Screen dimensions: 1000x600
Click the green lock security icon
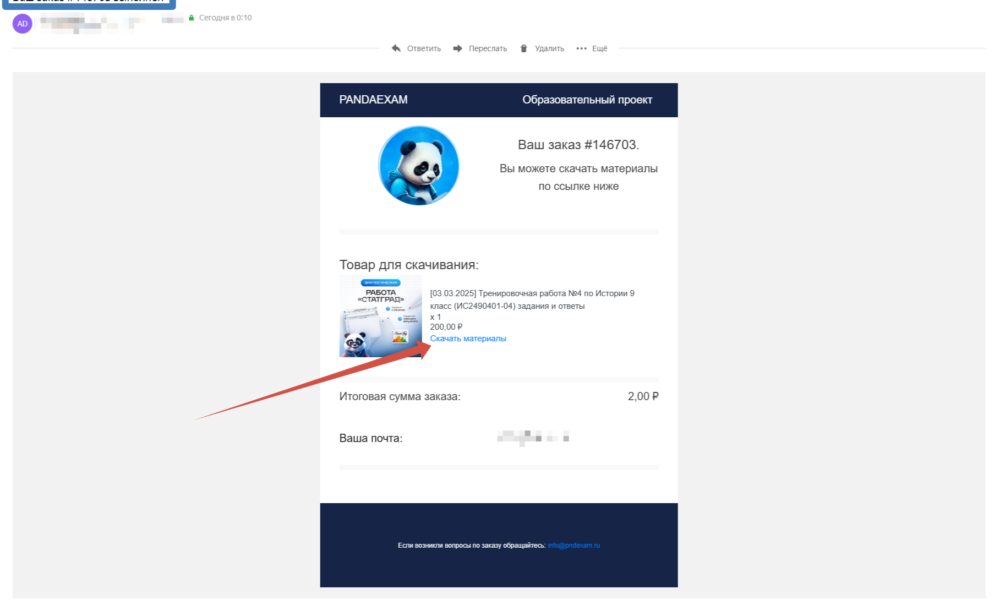pyautogui.click(x=191, y=18)
